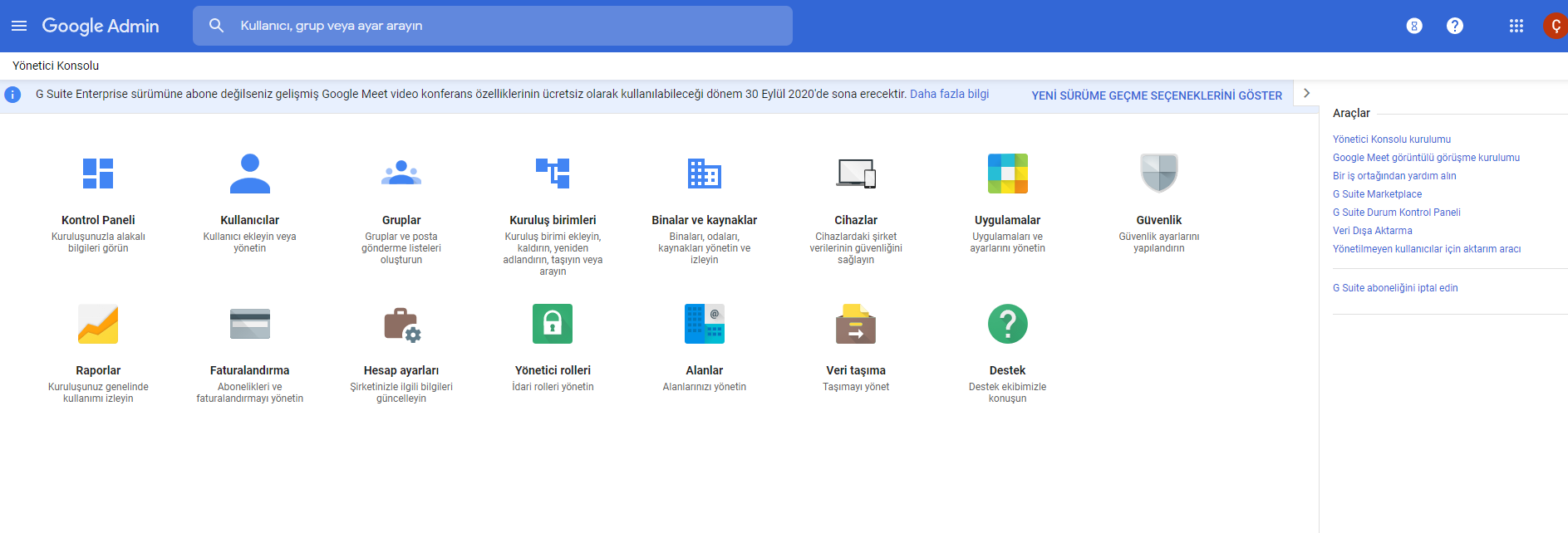Click the 'Daha fazla bilgi' link

[x=949, y=94]
